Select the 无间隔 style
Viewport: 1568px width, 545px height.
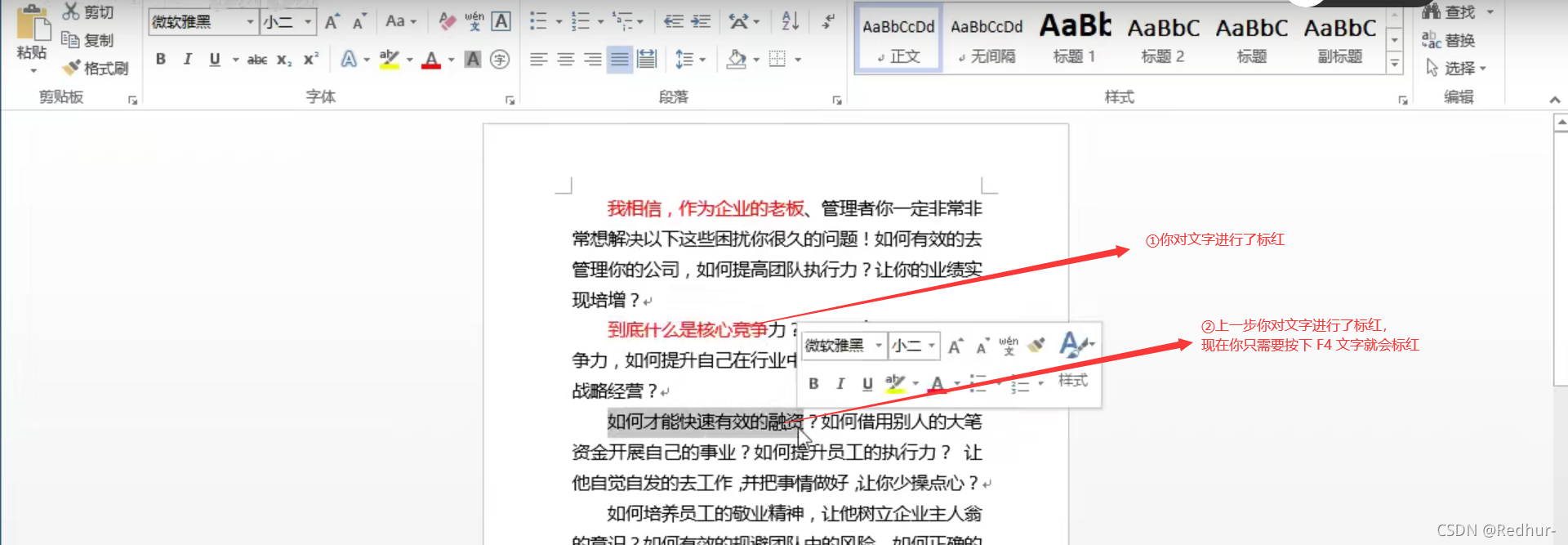987,38
